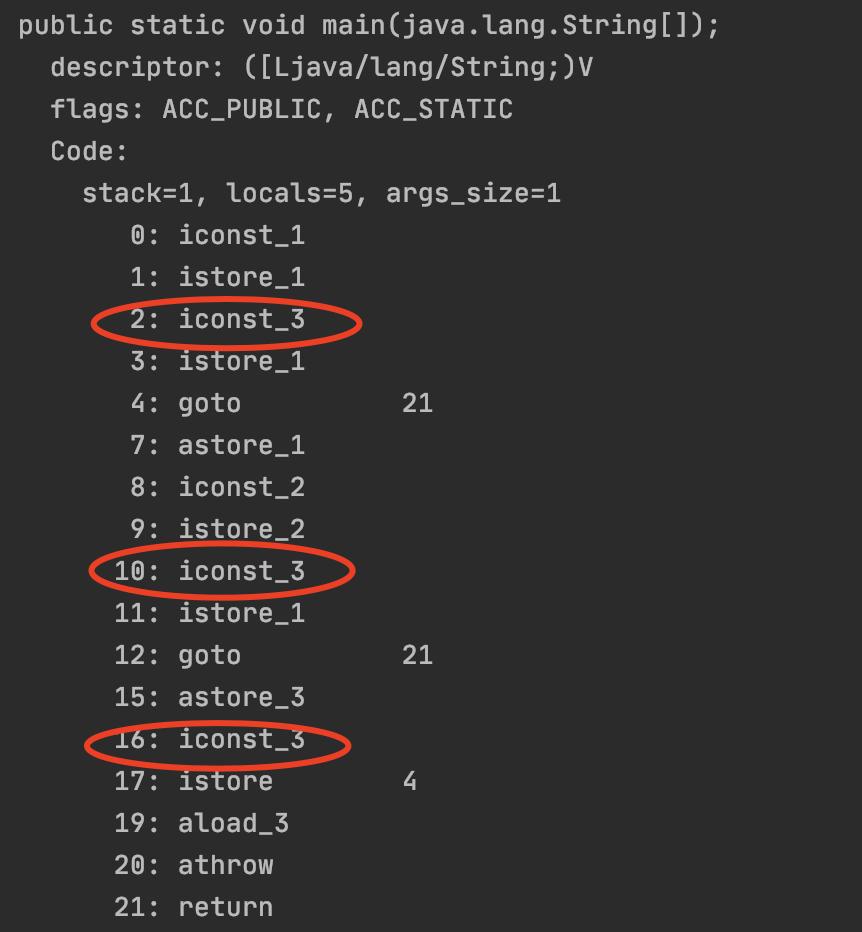
Task: Click instruction 3: istore_1
Action: (217, 361)
